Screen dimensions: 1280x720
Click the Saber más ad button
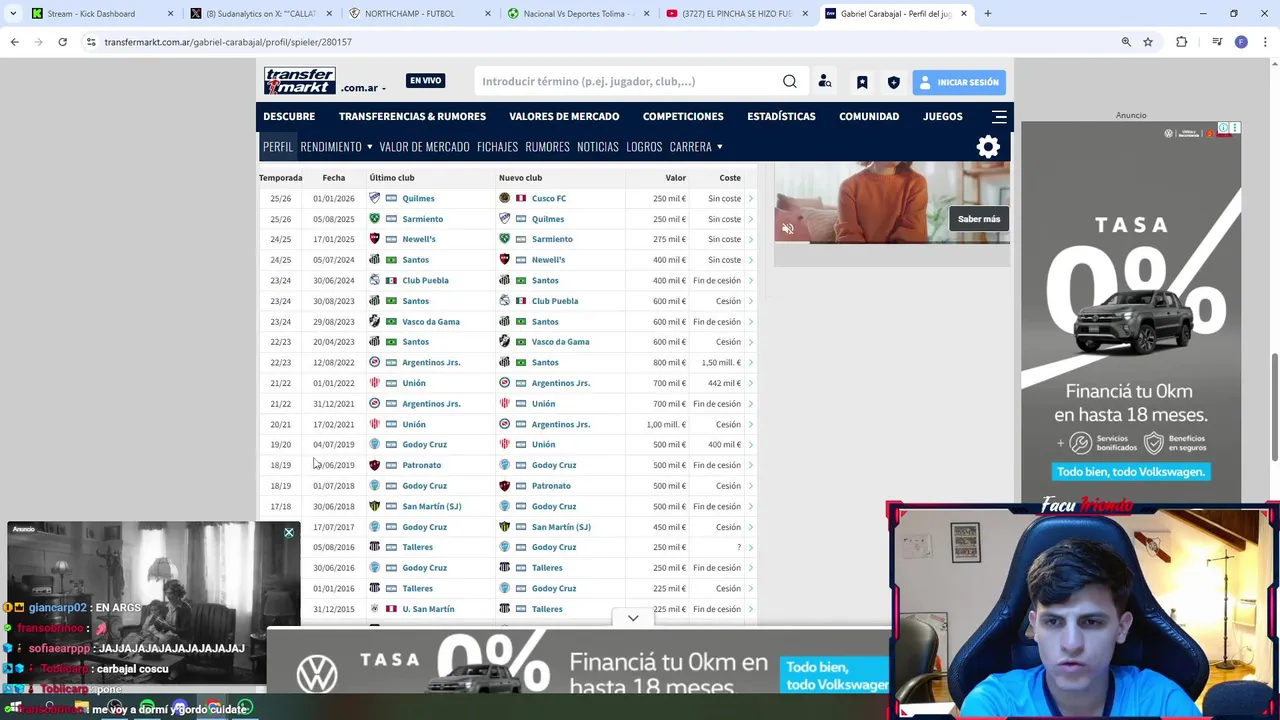978,219
